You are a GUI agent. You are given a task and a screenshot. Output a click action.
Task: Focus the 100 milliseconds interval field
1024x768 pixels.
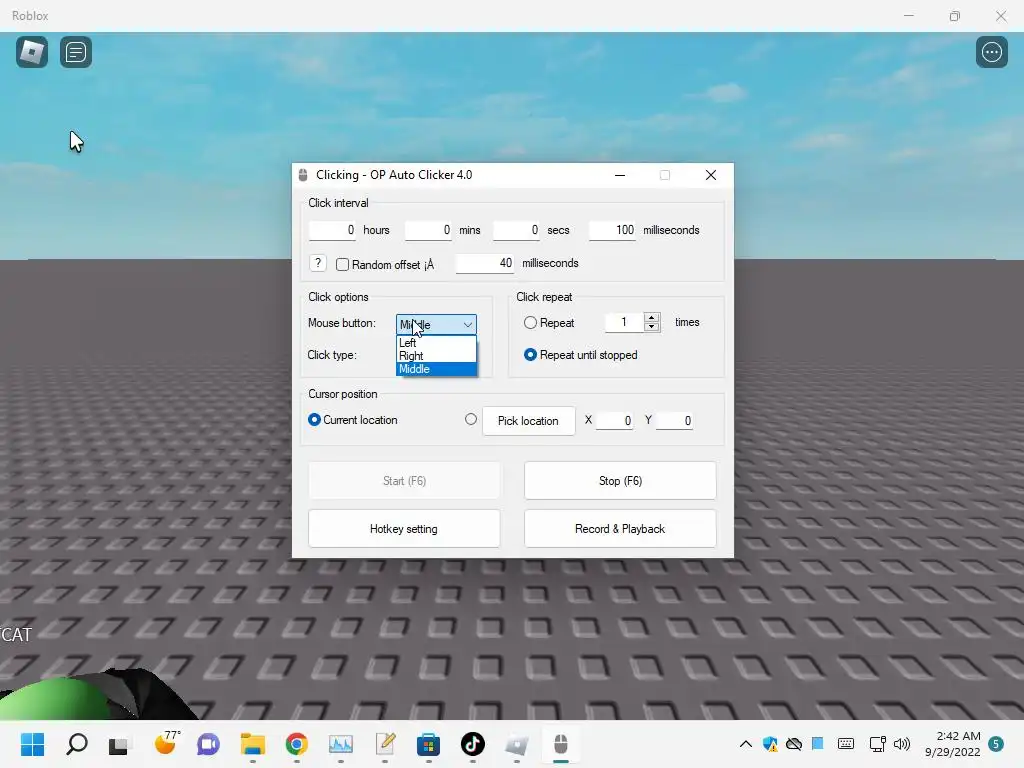613,230
